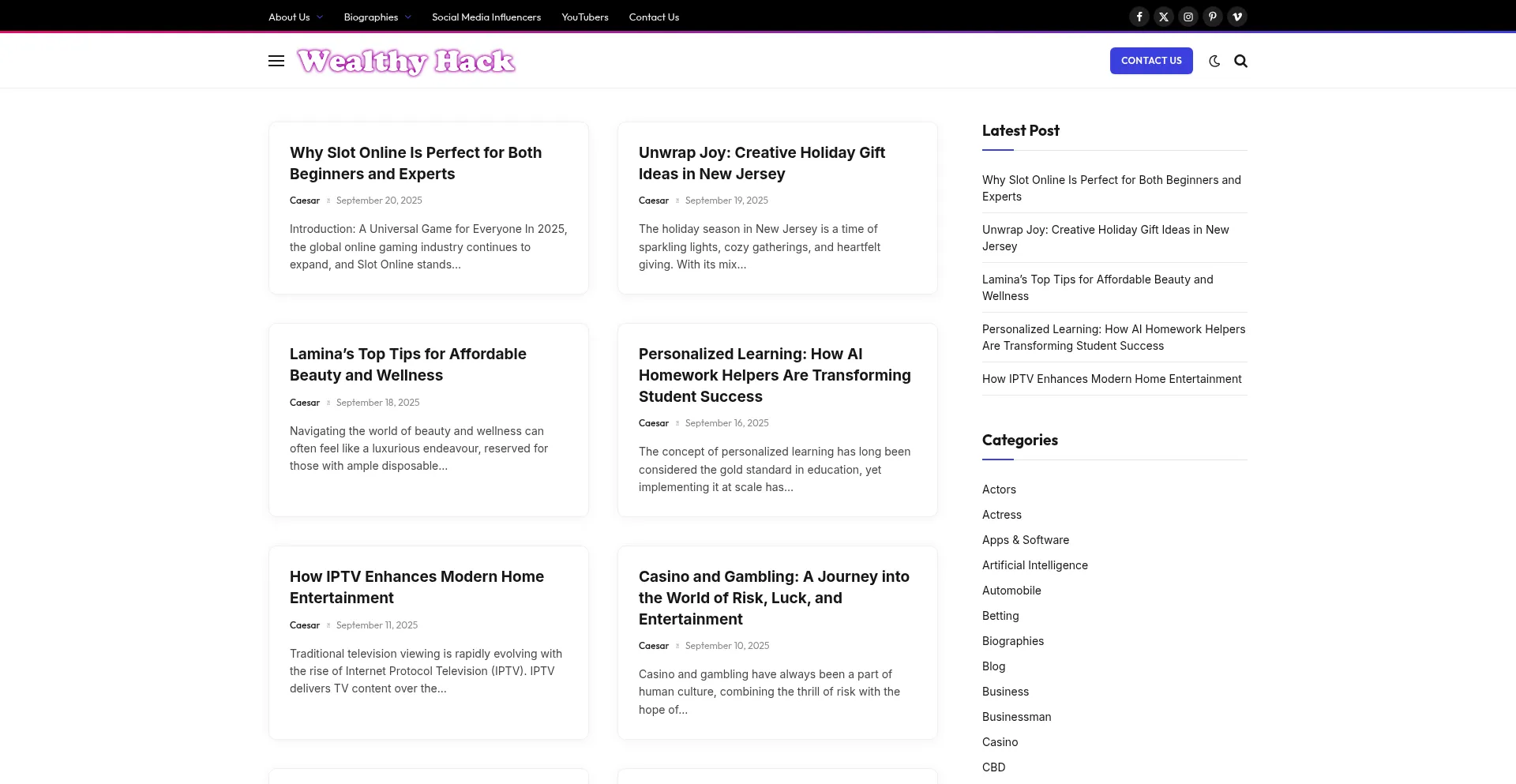Open the Facebook social icon
This screenshot has width=1516, height=784.
coord(1139,17)
